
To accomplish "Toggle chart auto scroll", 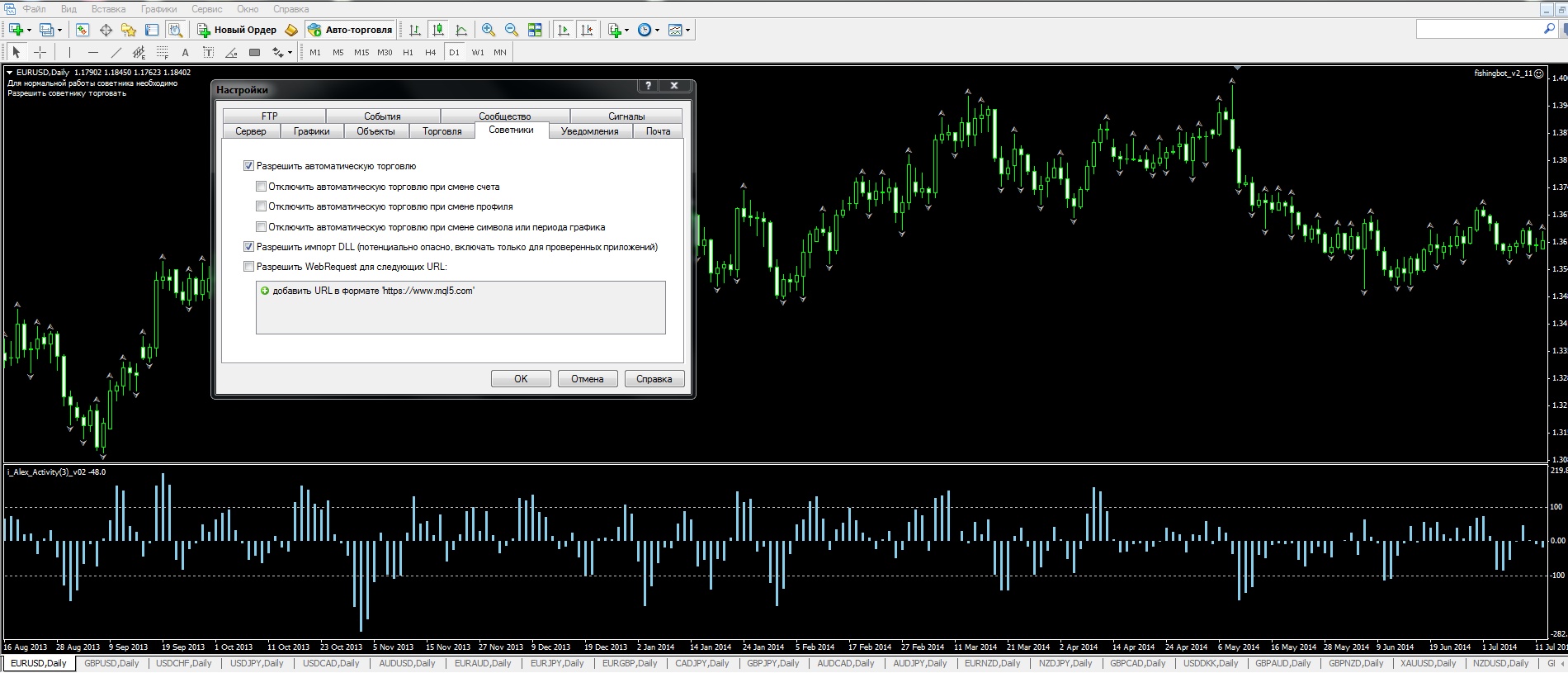I will pos(564,30).
